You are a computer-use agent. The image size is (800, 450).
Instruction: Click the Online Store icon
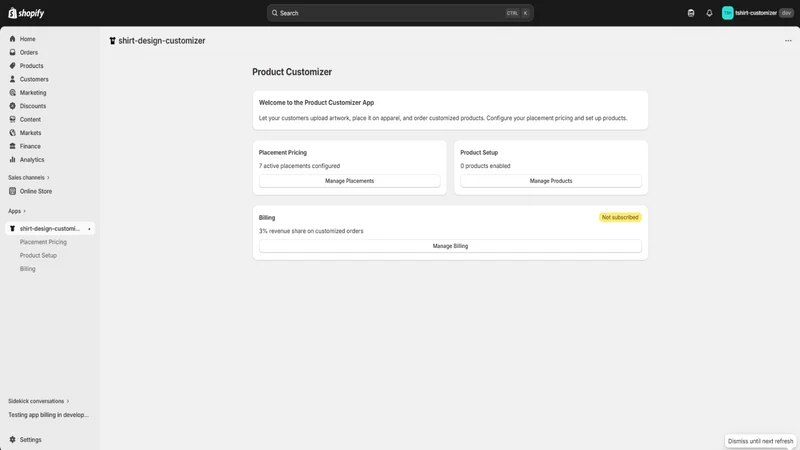(12, 191)
